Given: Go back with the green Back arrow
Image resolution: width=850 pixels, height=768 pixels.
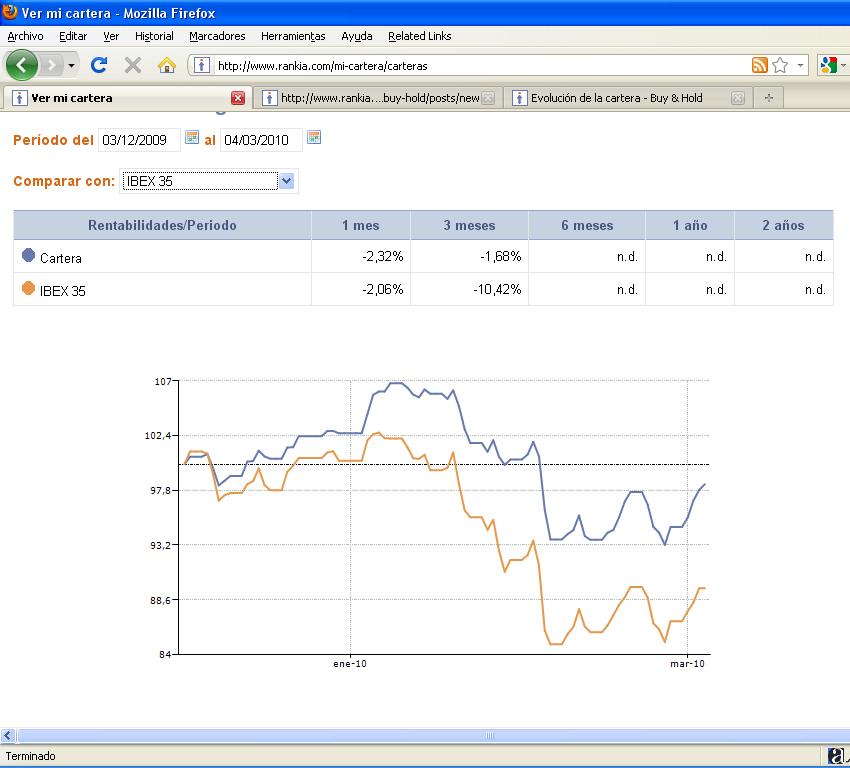Looking at the screenshot, I should [x=21, y=65].
